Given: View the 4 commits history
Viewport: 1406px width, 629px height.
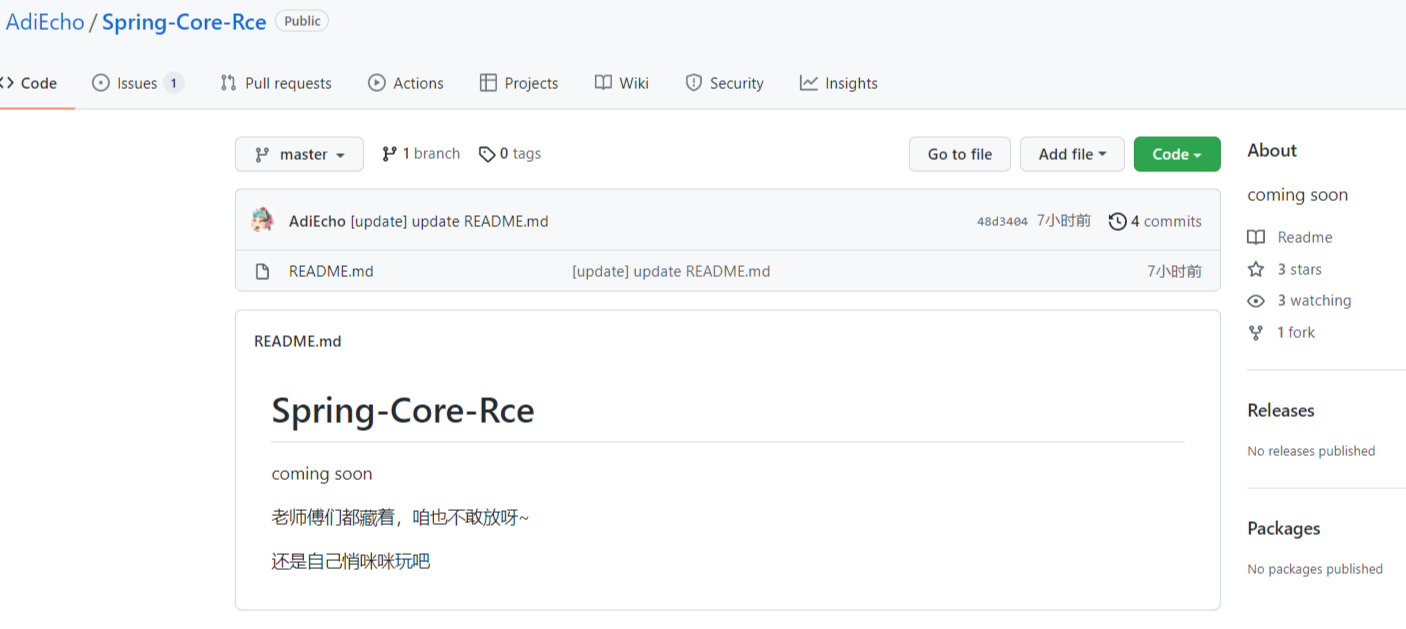Looking at the screenshot, I should (x=1155, y=221).
